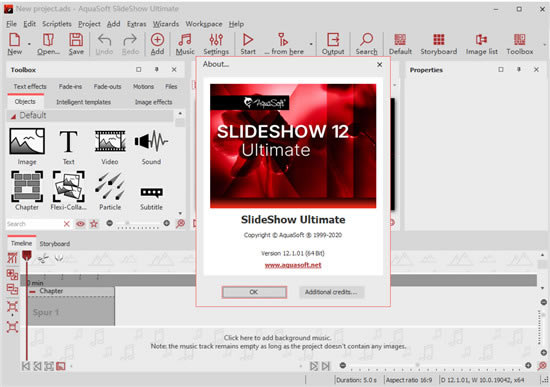Open the Scriptlets menu

[56, 24]
